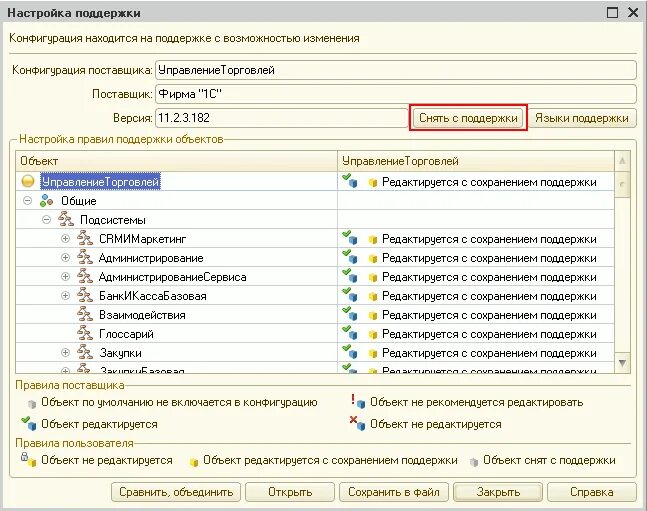Click the yellow sphere icon beside УправлениеТорговлей root
647x511 pixels.
28,181
